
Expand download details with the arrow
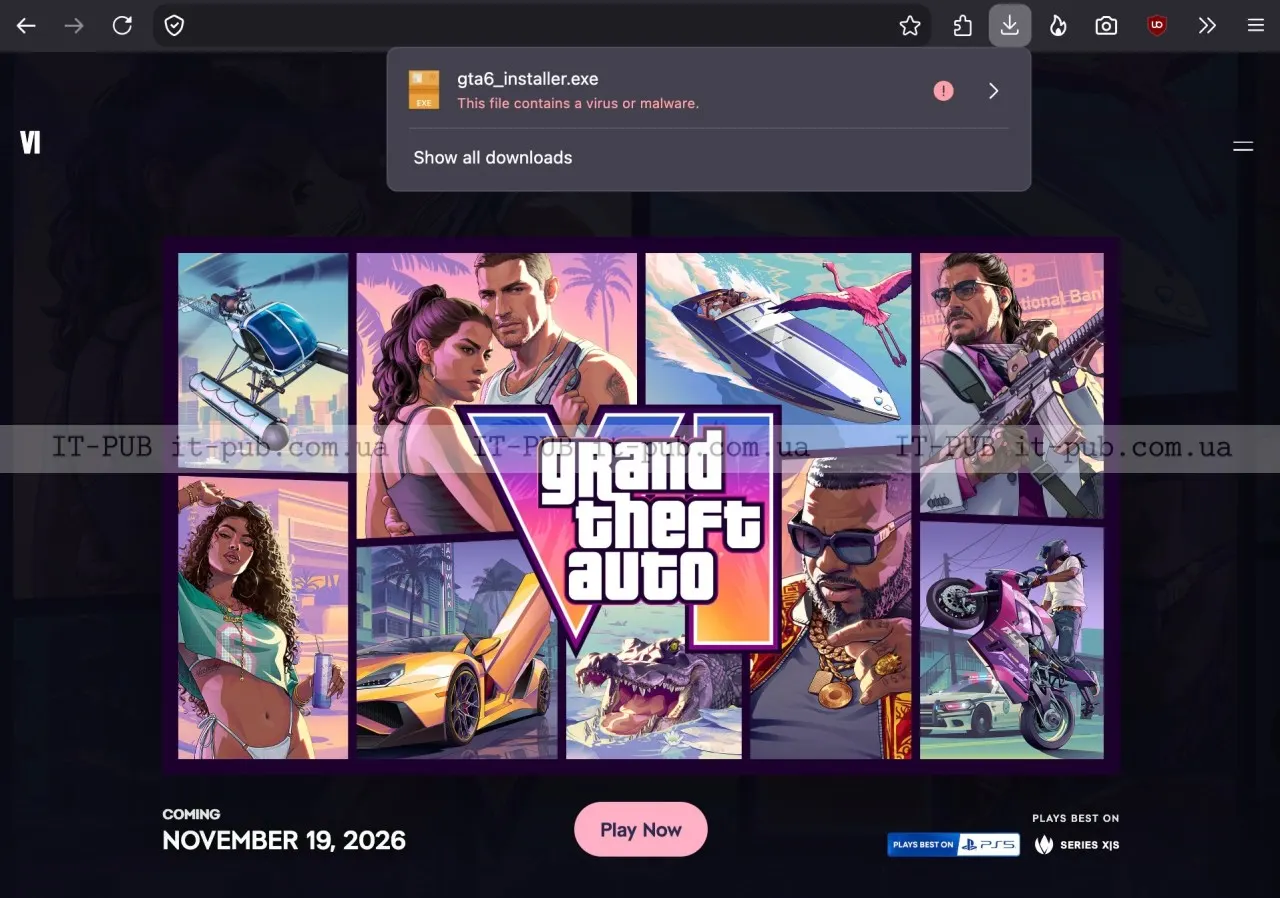tap(993, 91)
